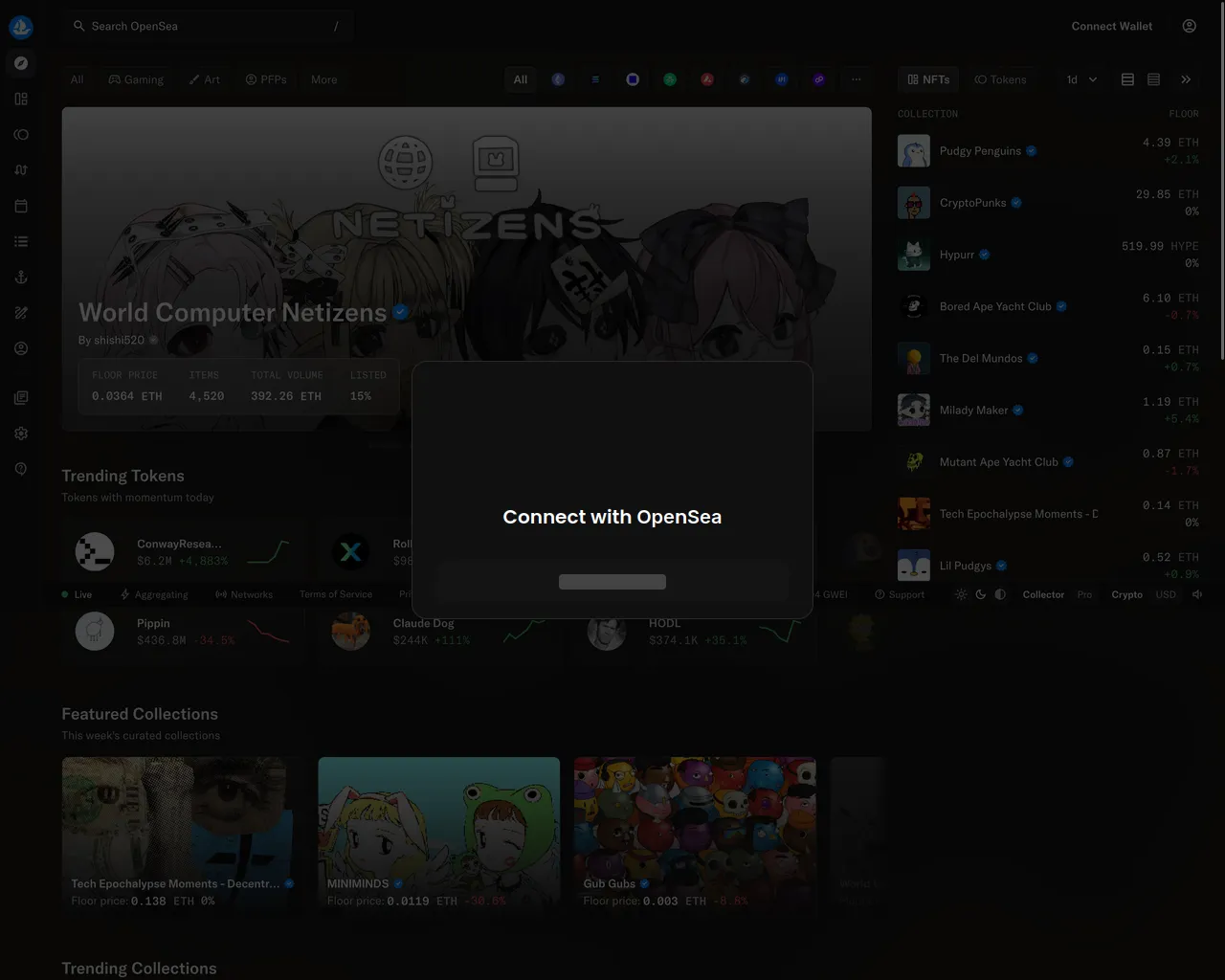
Task: Open the Gub Gubs featured collection card
Action: coord(695,837)
